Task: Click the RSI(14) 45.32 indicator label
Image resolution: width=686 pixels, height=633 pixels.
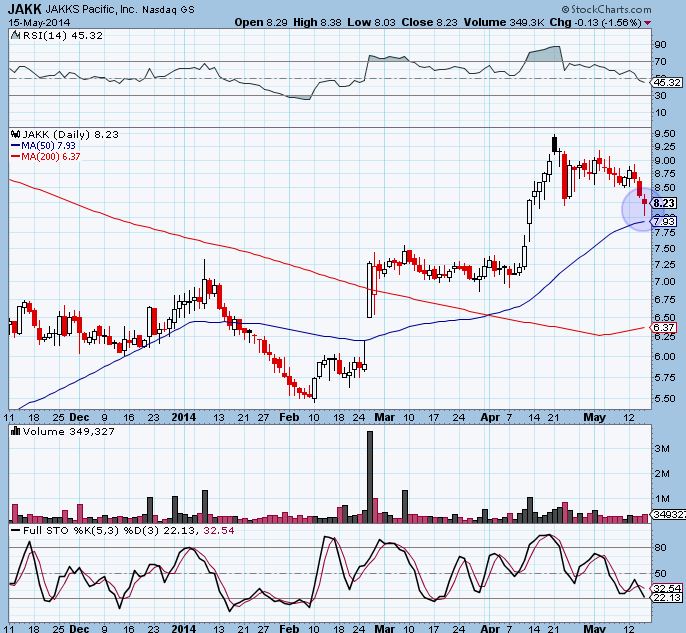Action: click(x=63, y=35)
